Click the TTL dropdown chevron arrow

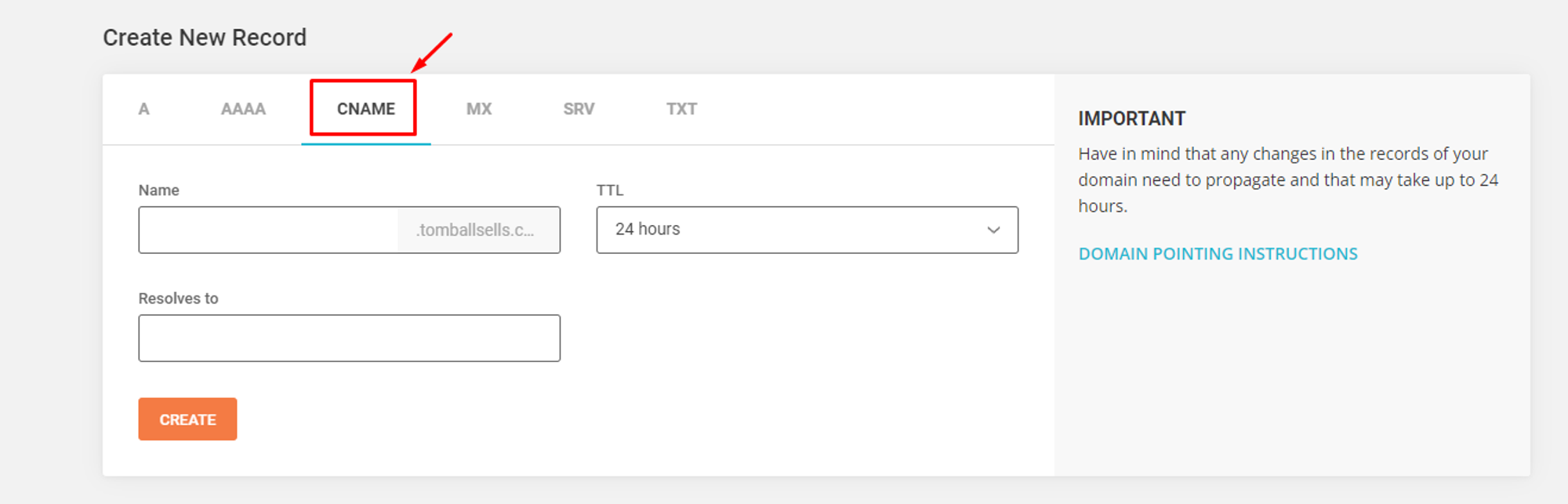coord(993,230)
